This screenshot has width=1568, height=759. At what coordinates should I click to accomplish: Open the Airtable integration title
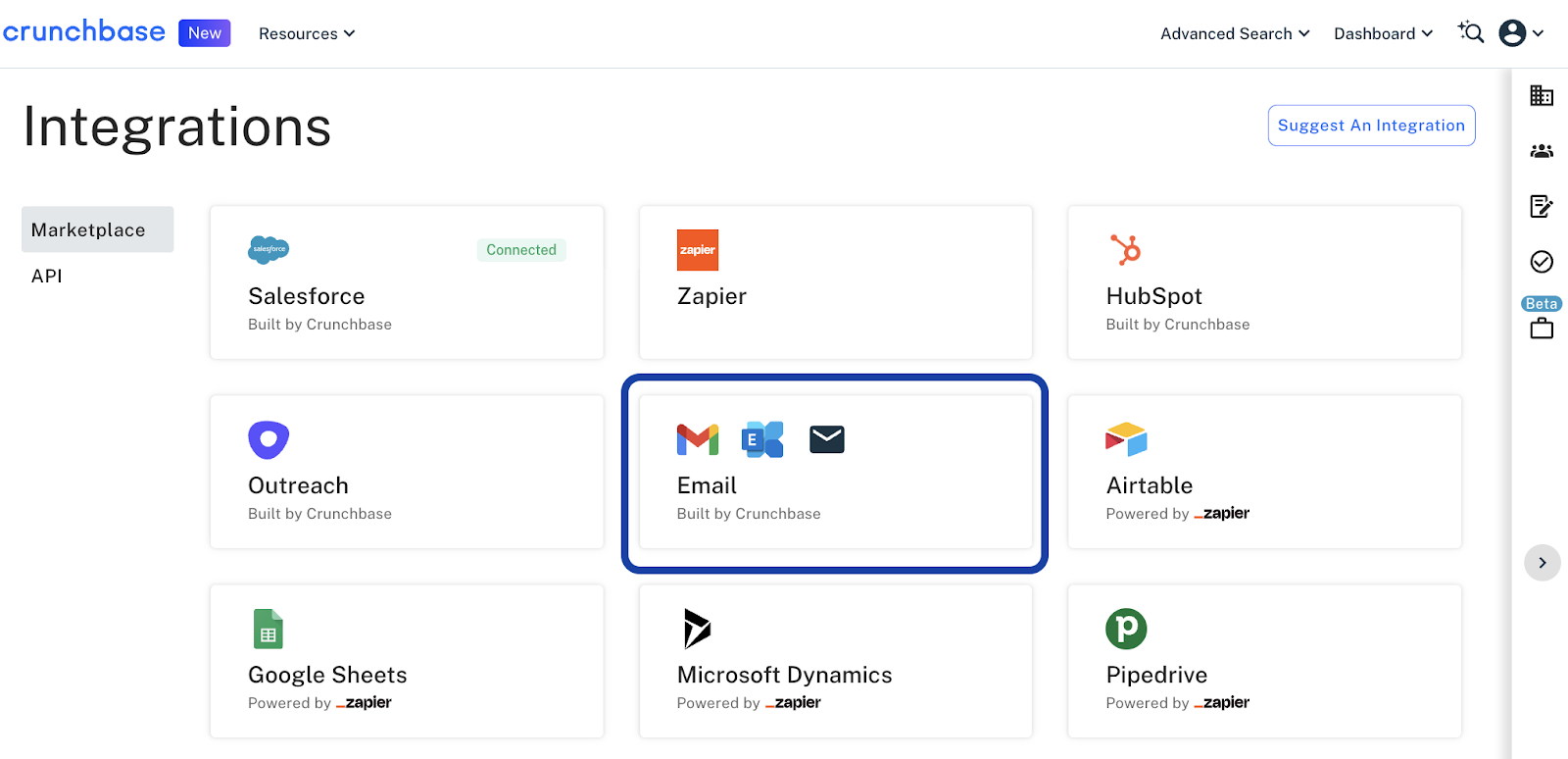pos(1150,485)
